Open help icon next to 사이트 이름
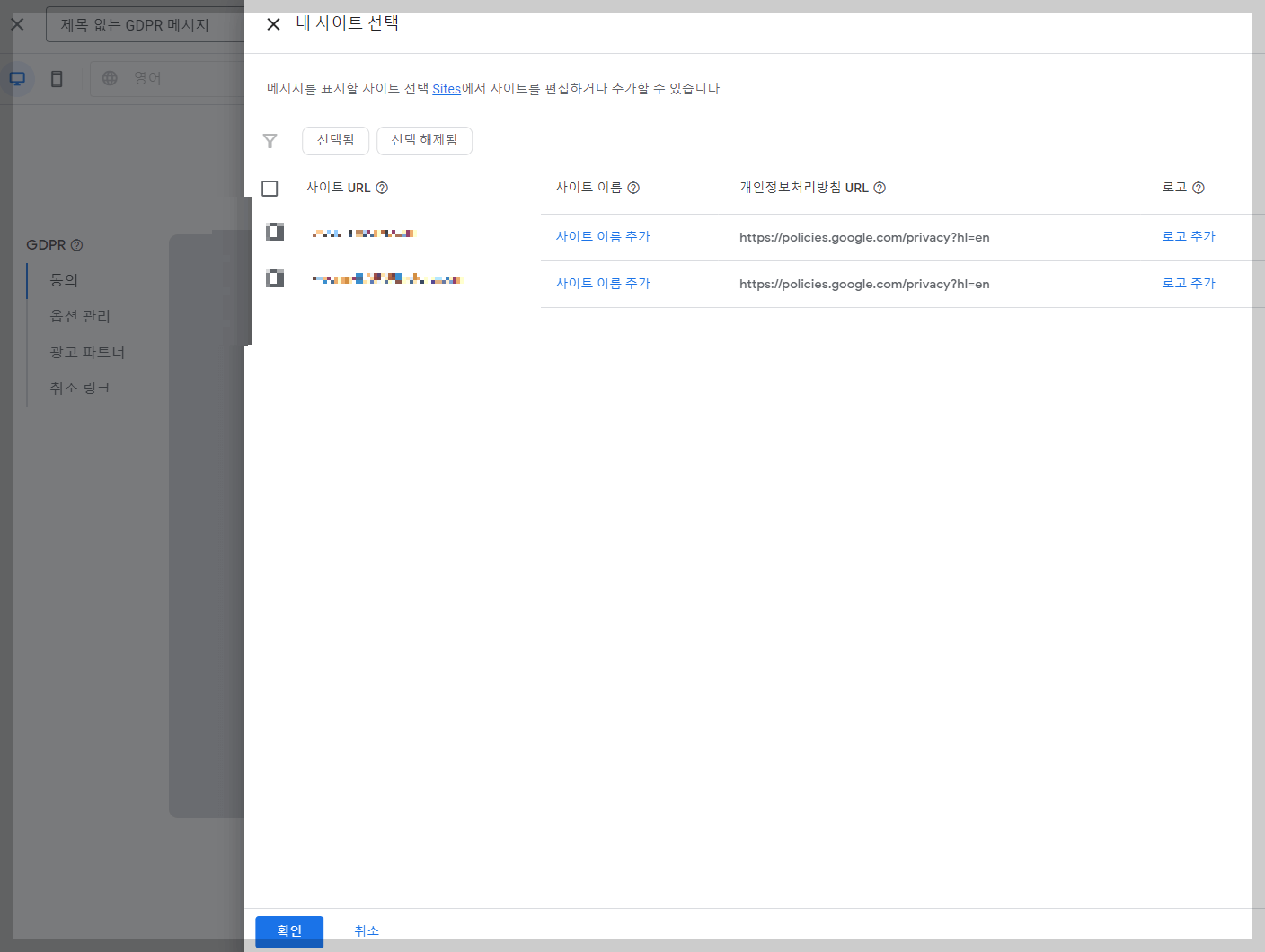This screenshot has height=952, width=1265. tap(633, 188)
